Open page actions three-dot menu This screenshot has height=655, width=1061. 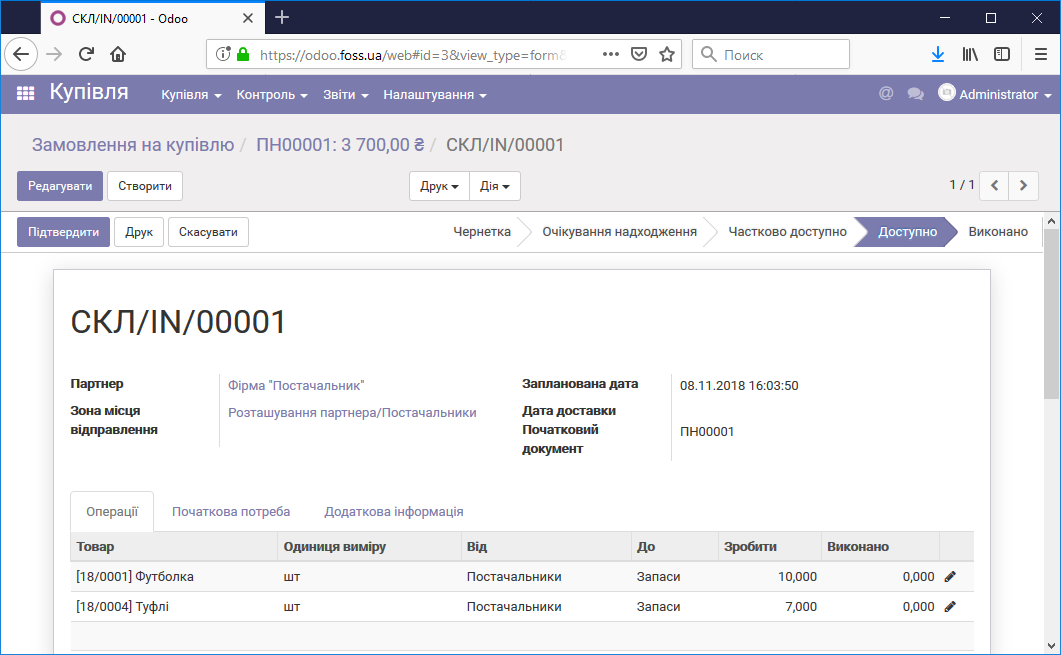[610, 54]
